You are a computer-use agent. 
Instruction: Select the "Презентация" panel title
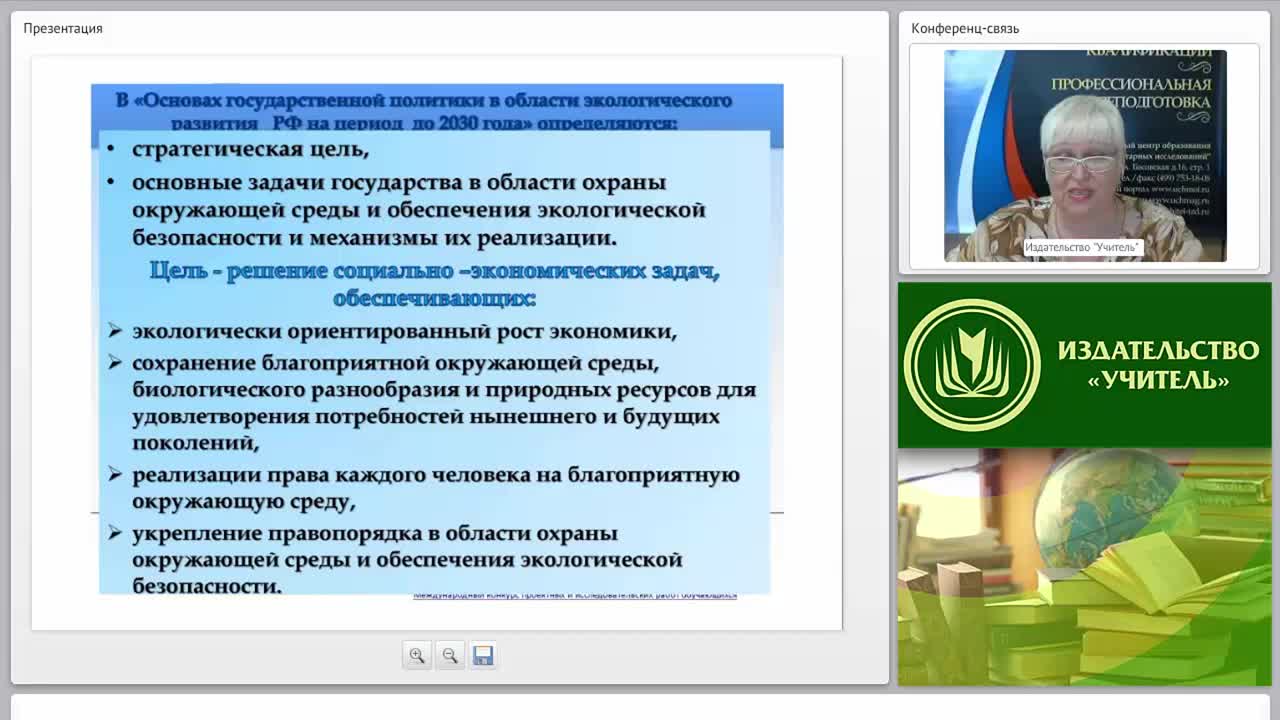[63, 28]
